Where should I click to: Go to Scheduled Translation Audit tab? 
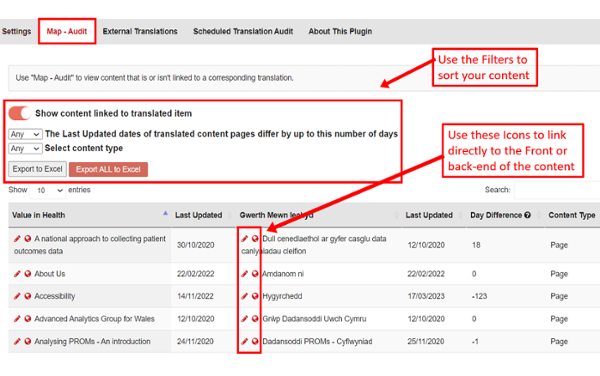tap(243, 31)
